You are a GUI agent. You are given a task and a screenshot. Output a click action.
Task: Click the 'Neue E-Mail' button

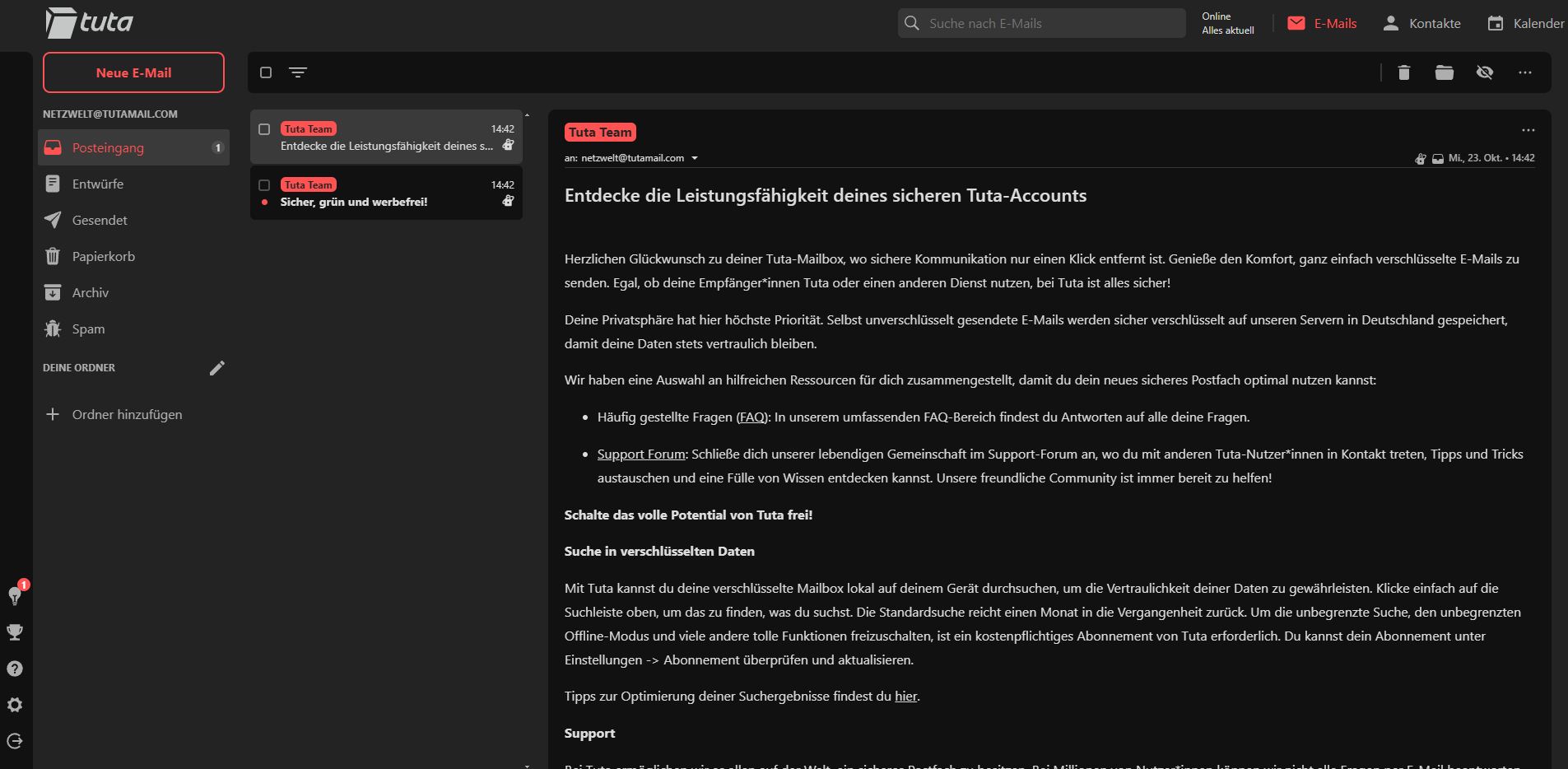click(133, 72)
